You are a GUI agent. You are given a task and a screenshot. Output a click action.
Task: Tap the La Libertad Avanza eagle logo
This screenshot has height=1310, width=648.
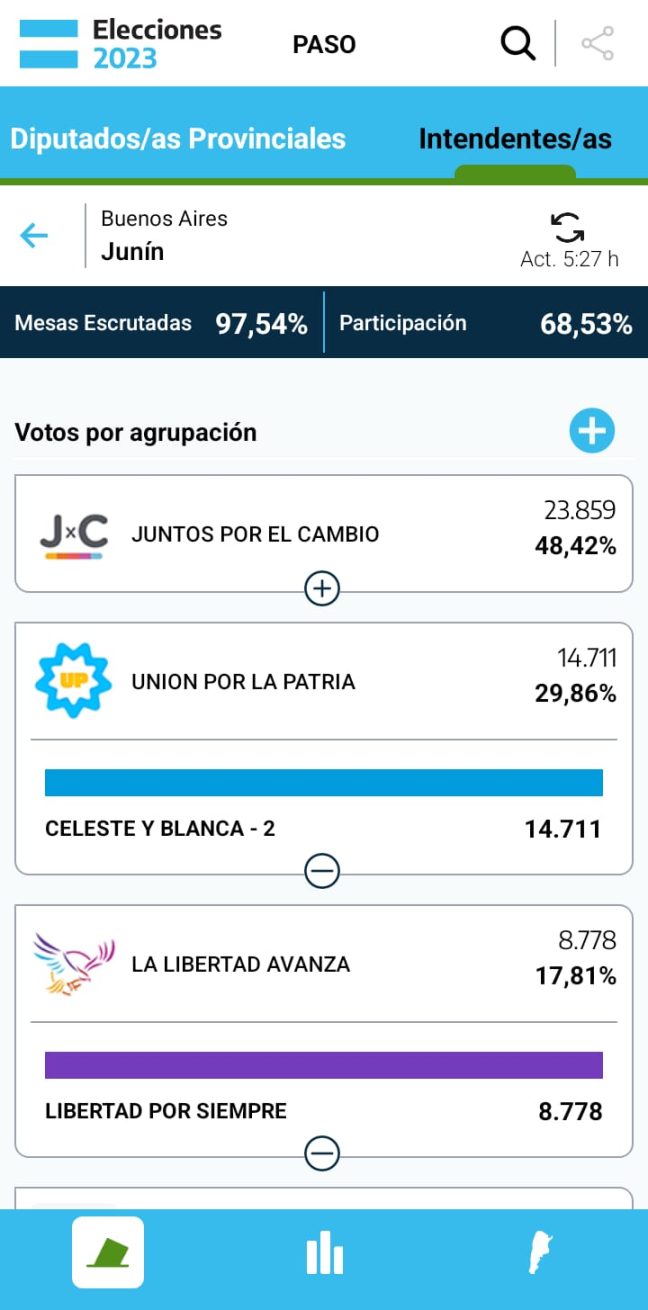pos(74,963)
